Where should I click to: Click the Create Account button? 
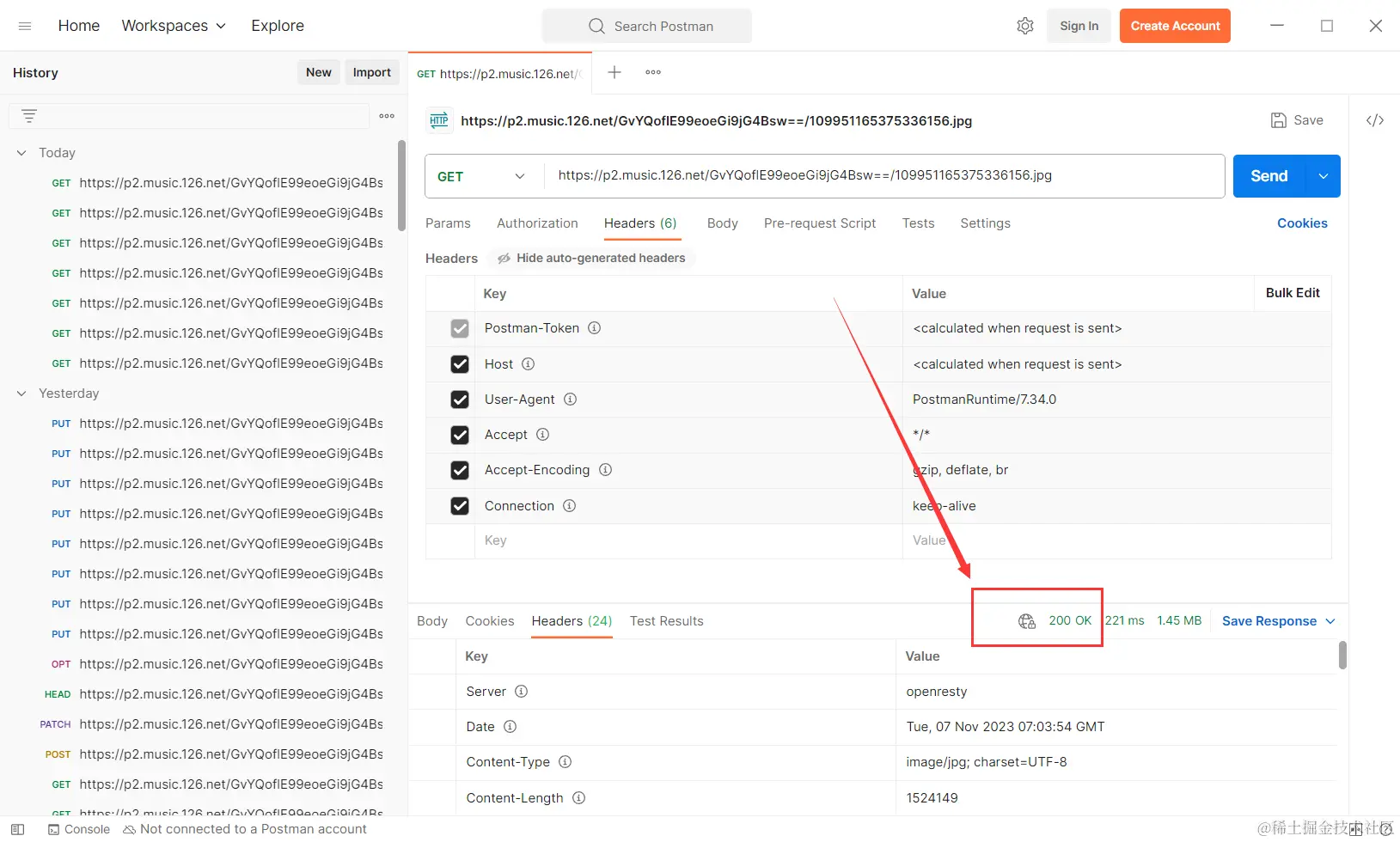tap(1175, 26)
